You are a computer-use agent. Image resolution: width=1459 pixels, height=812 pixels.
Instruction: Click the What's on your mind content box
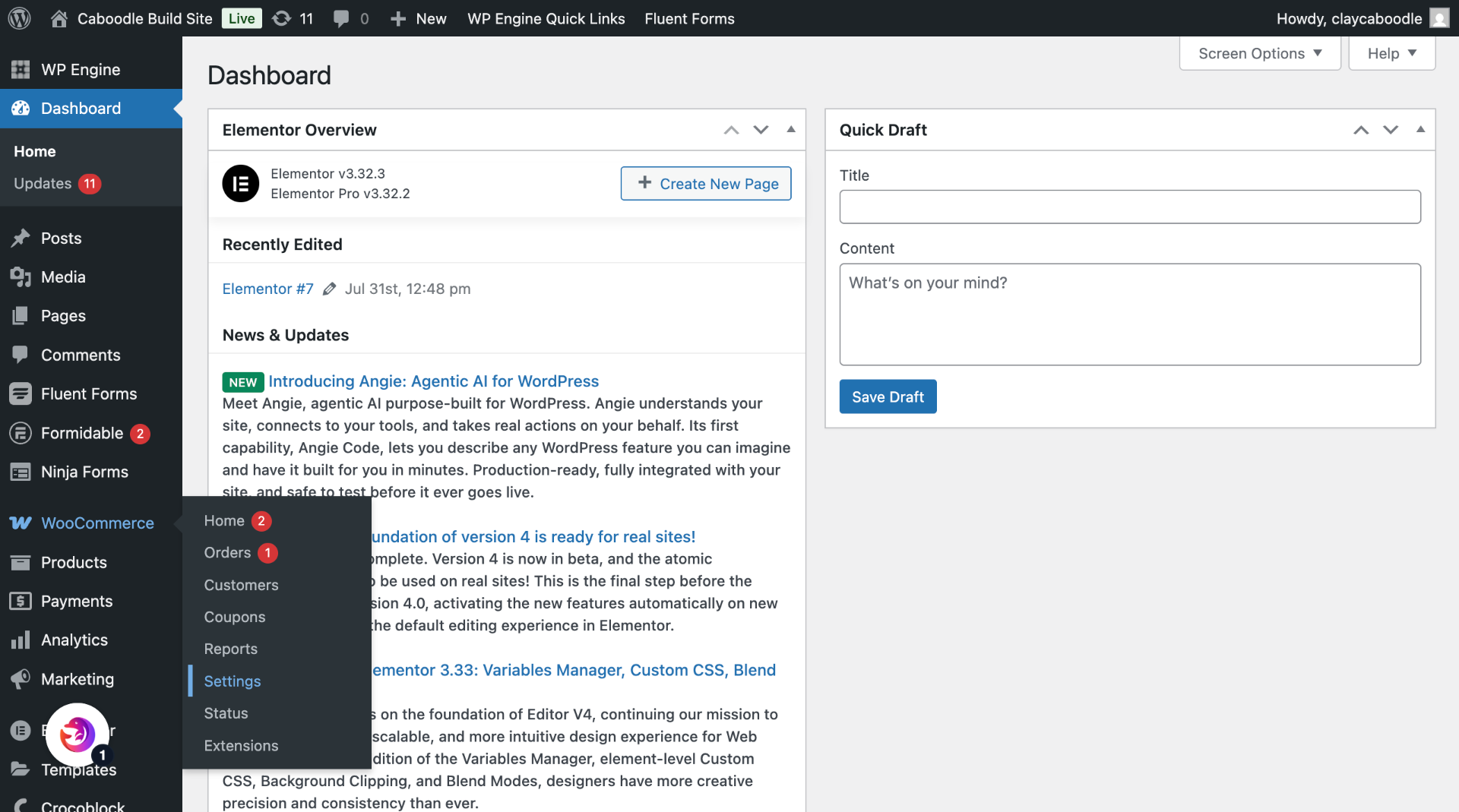click(1130, 314)
